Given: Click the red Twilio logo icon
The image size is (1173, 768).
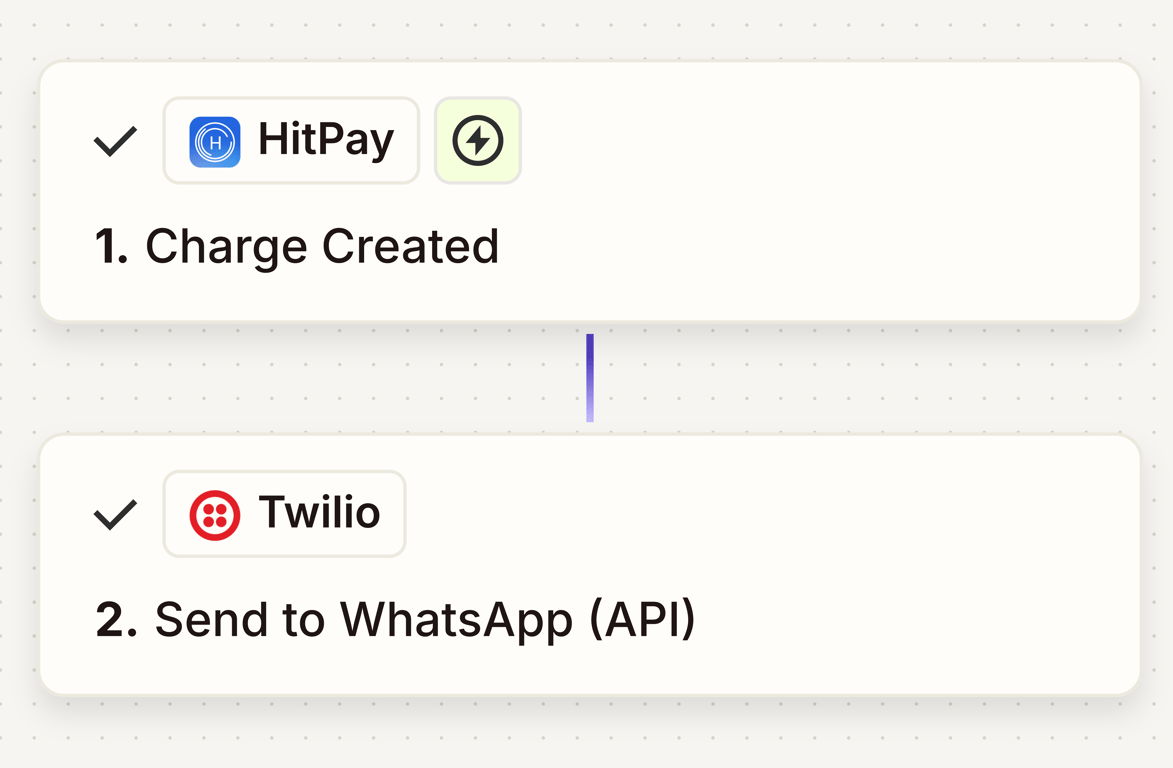Looking at the screenshot, I should pos(215,515).
